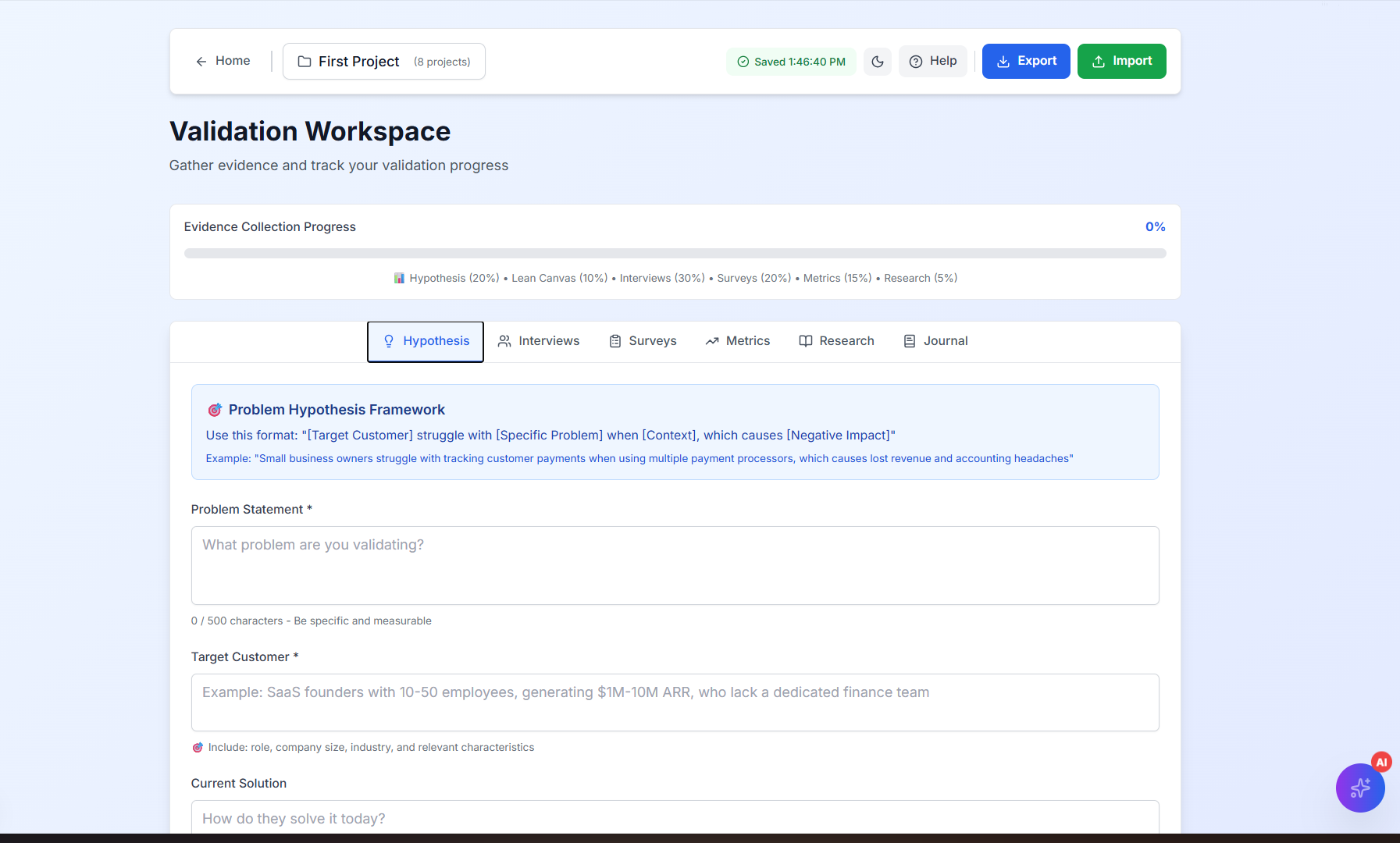Click the target icon beside Problem Hypothesis Framework

pyautogui.click(x=215, y=410)
